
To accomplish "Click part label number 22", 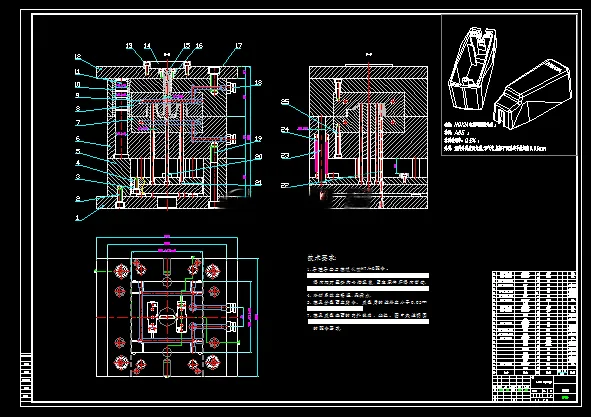I will [x=285, y=185].
